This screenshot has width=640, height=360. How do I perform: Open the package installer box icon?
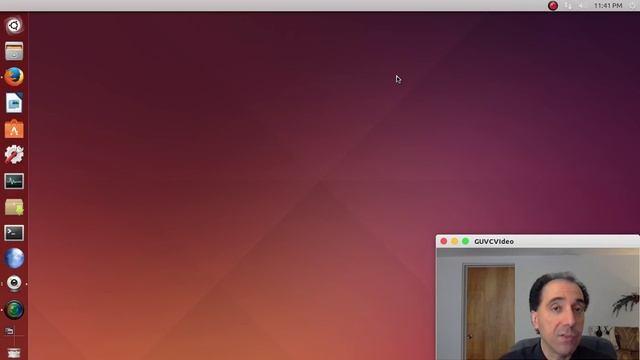(14, 207)
